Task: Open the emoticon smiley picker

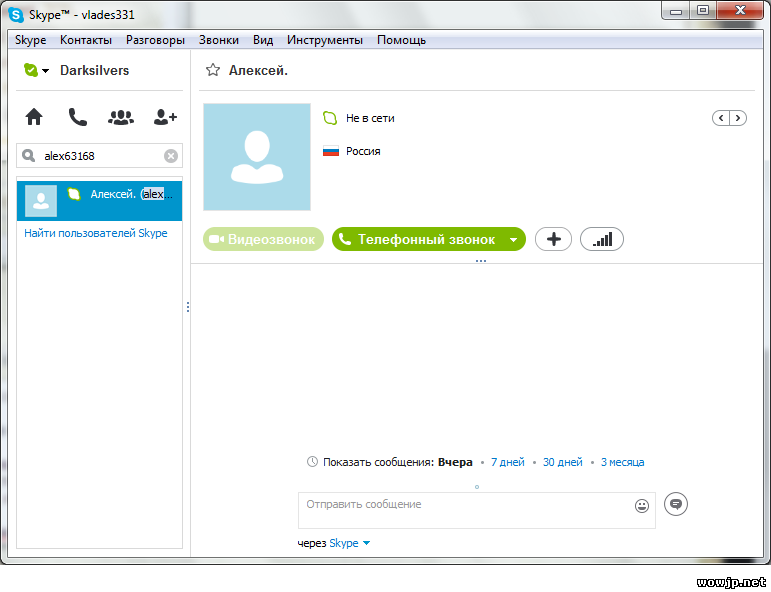Action: coord(642,506)
